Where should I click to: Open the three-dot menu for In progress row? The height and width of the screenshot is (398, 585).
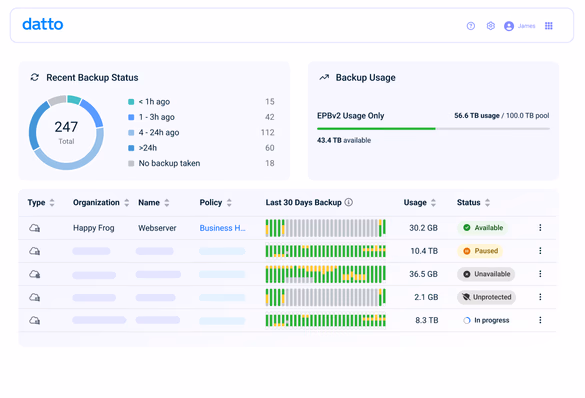pyautogui.click(x=540, y=320)
